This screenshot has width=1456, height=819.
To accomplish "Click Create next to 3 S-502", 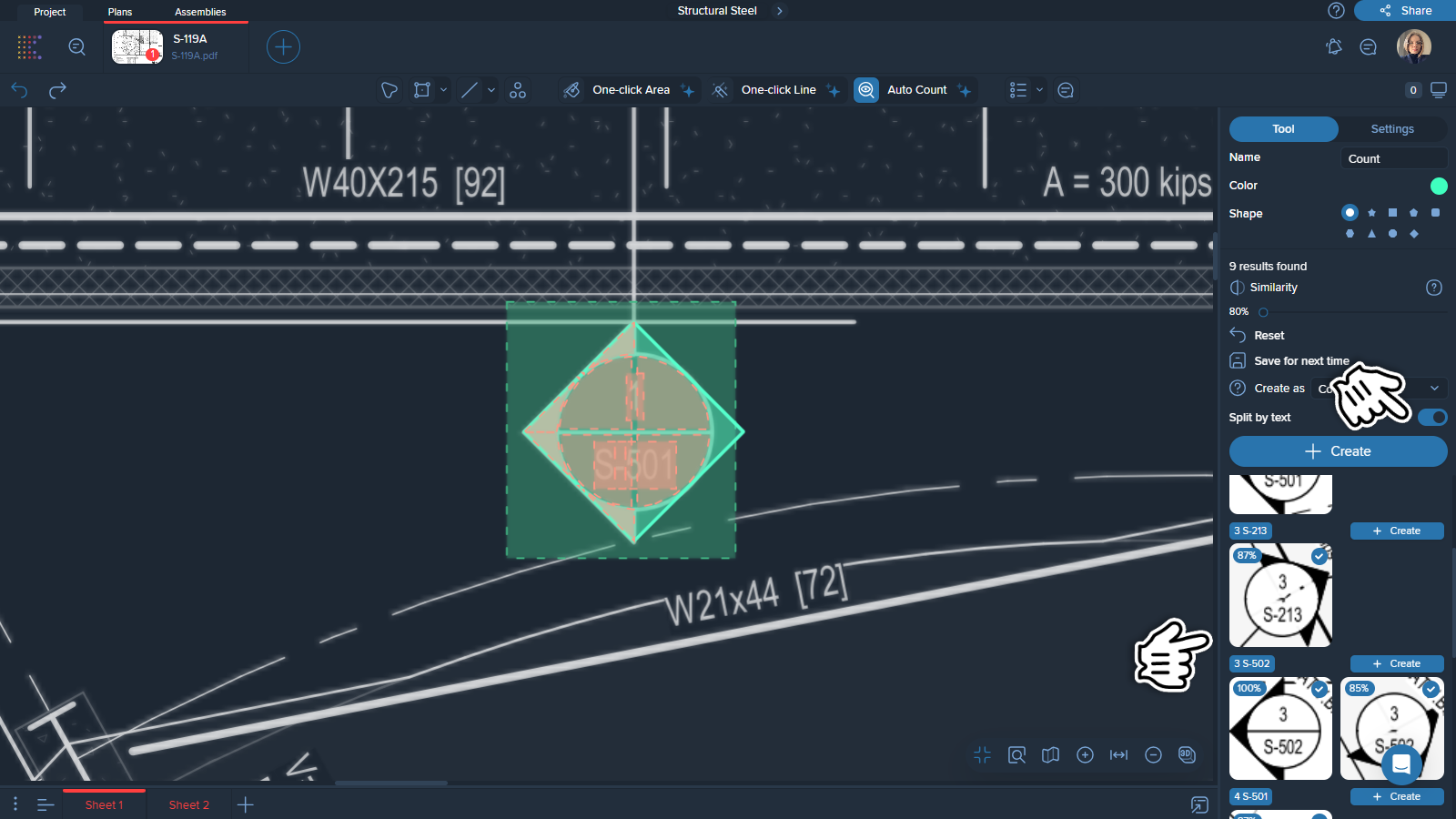I will (1397, 663).
